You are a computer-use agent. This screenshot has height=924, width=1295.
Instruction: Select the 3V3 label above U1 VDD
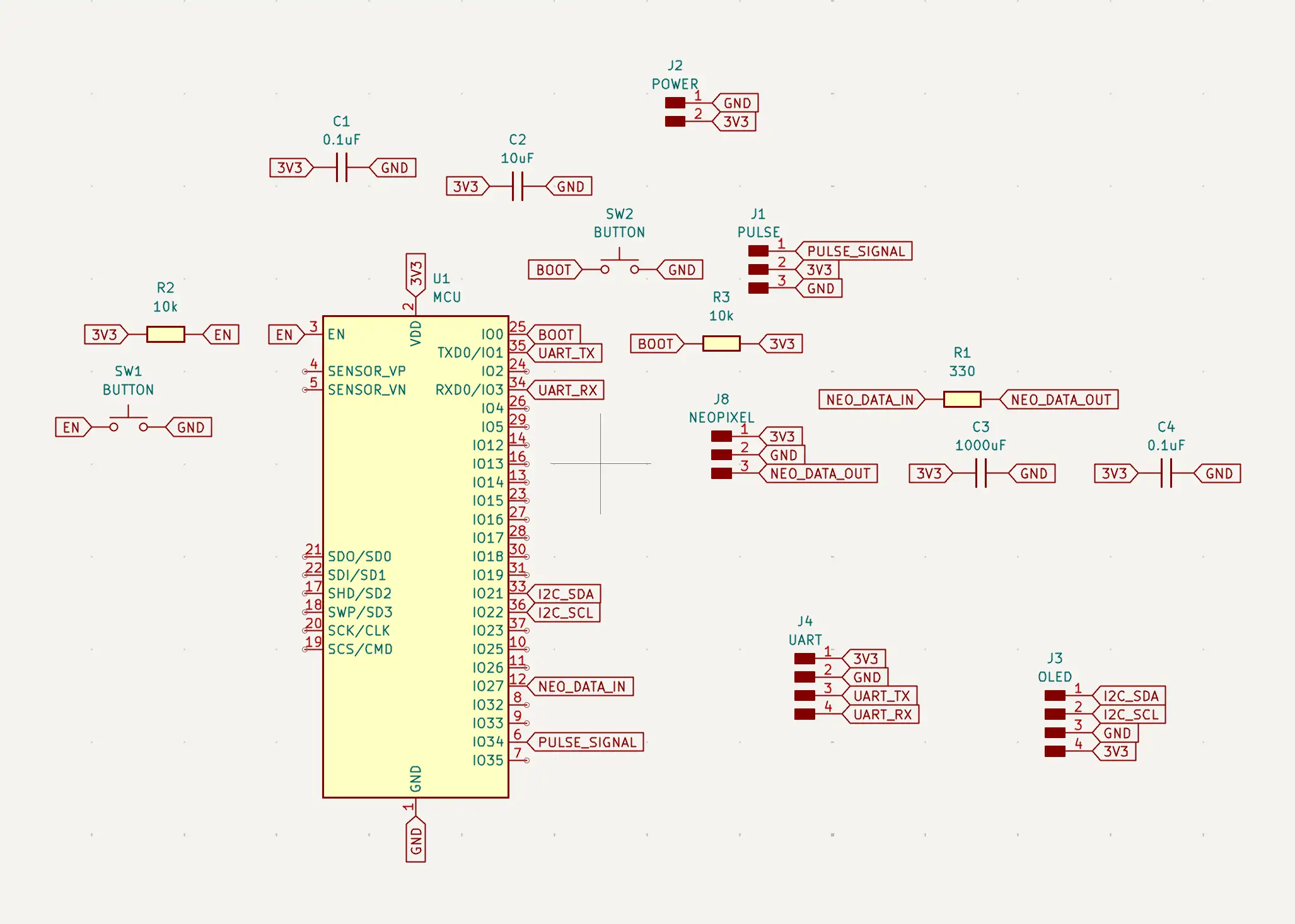[415, 274]
